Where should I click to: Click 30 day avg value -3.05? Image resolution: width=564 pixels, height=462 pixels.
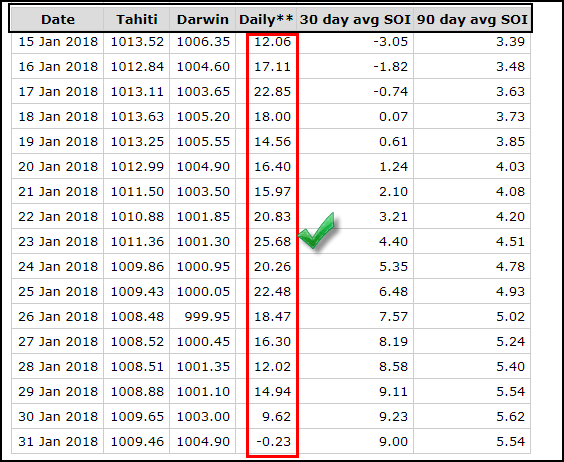pyautogui.click(x=391, y=42)
